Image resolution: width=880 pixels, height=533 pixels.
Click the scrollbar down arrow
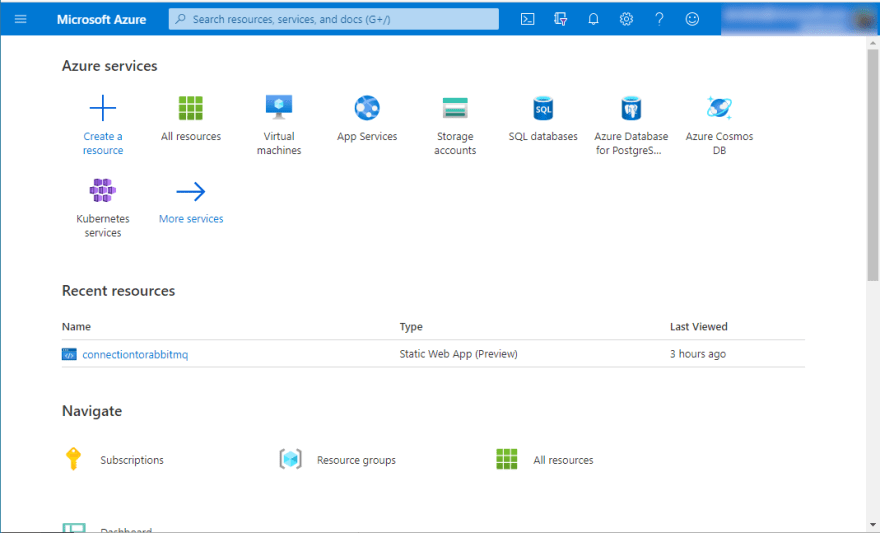click(x=873, y=525)
